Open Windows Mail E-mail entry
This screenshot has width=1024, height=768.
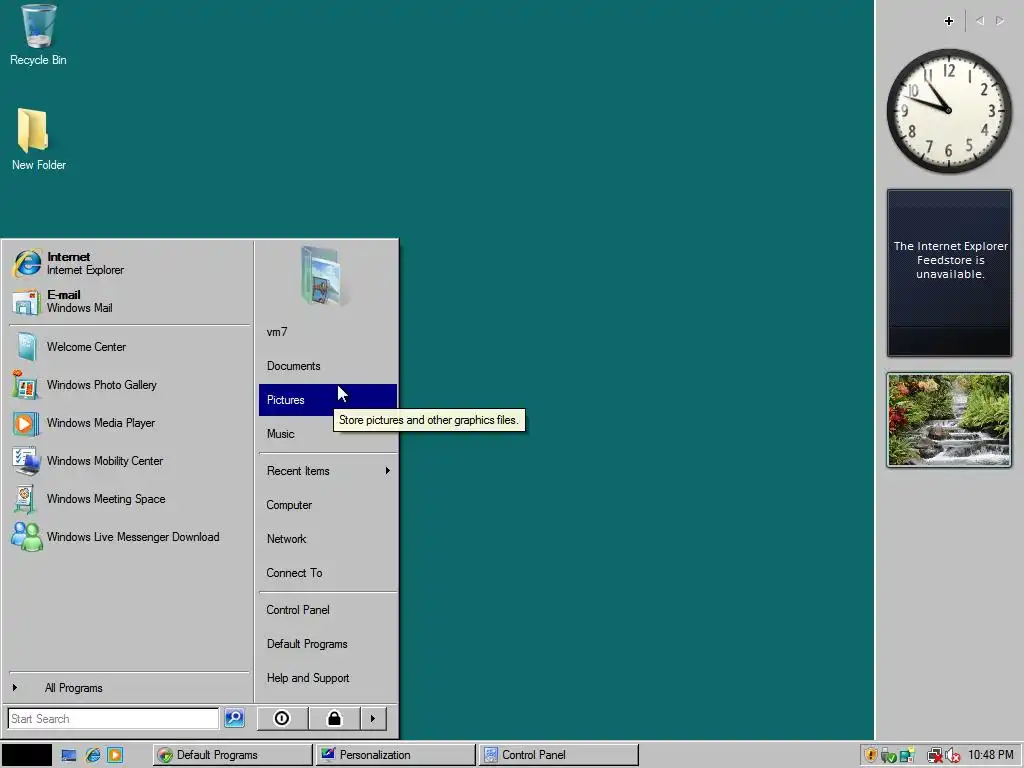(128, 302)
